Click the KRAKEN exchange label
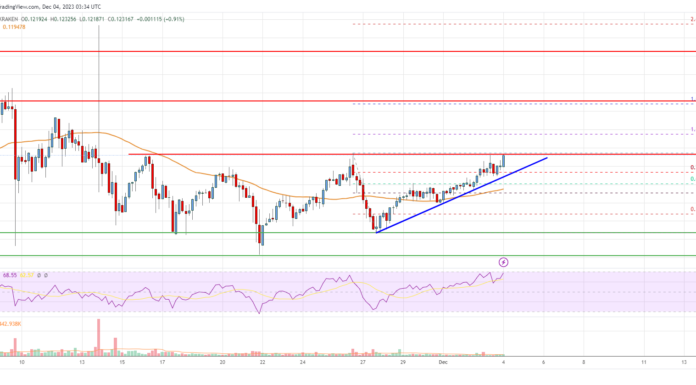This screenshot has height=385, width=696. 9,19
